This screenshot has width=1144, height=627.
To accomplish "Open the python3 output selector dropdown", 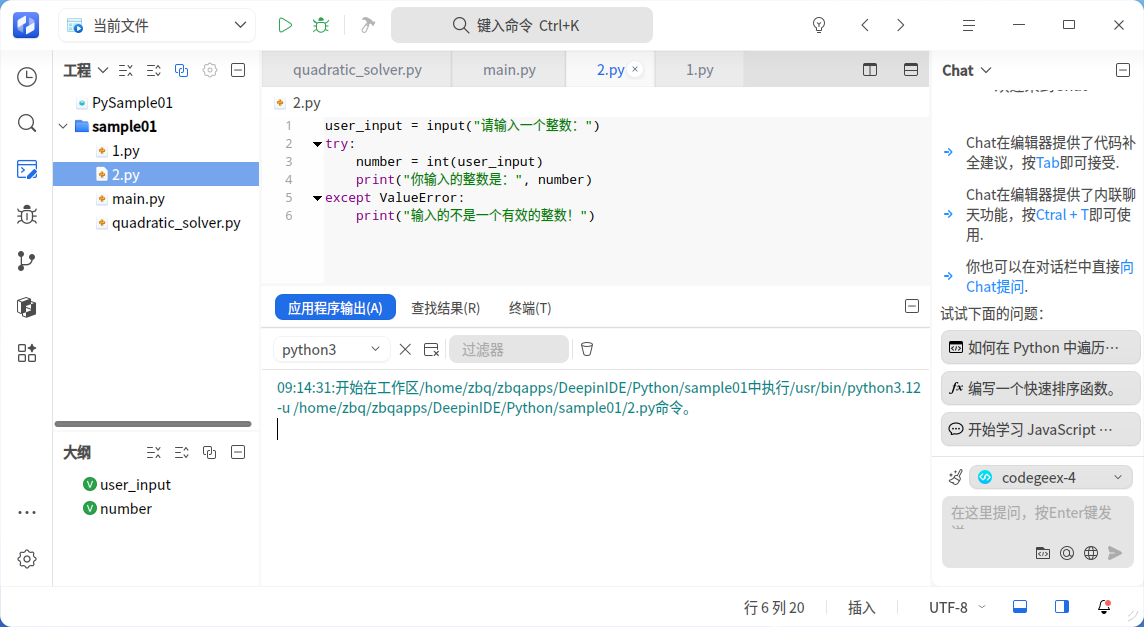I will (331, 350).
